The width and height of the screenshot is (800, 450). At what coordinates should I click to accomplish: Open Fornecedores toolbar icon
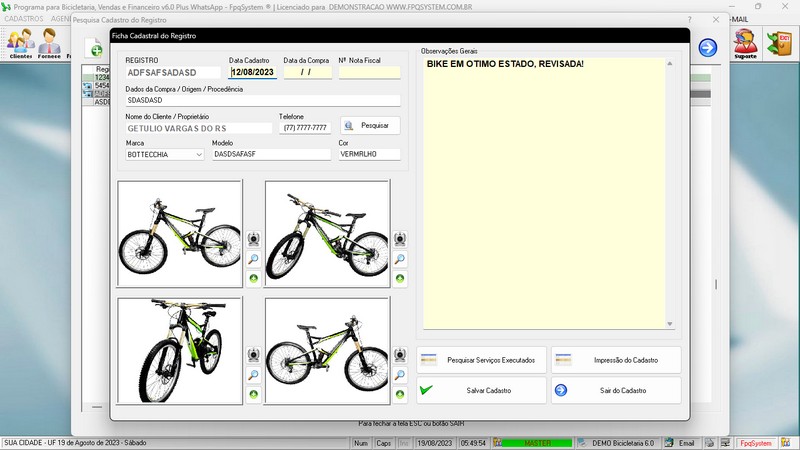pos(49,44)
